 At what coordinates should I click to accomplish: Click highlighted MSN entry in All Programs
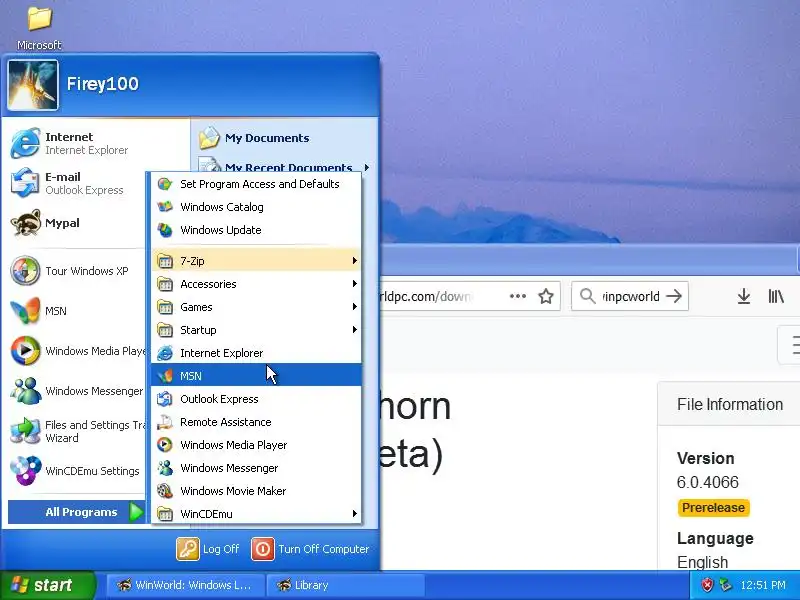click(256, 376)
